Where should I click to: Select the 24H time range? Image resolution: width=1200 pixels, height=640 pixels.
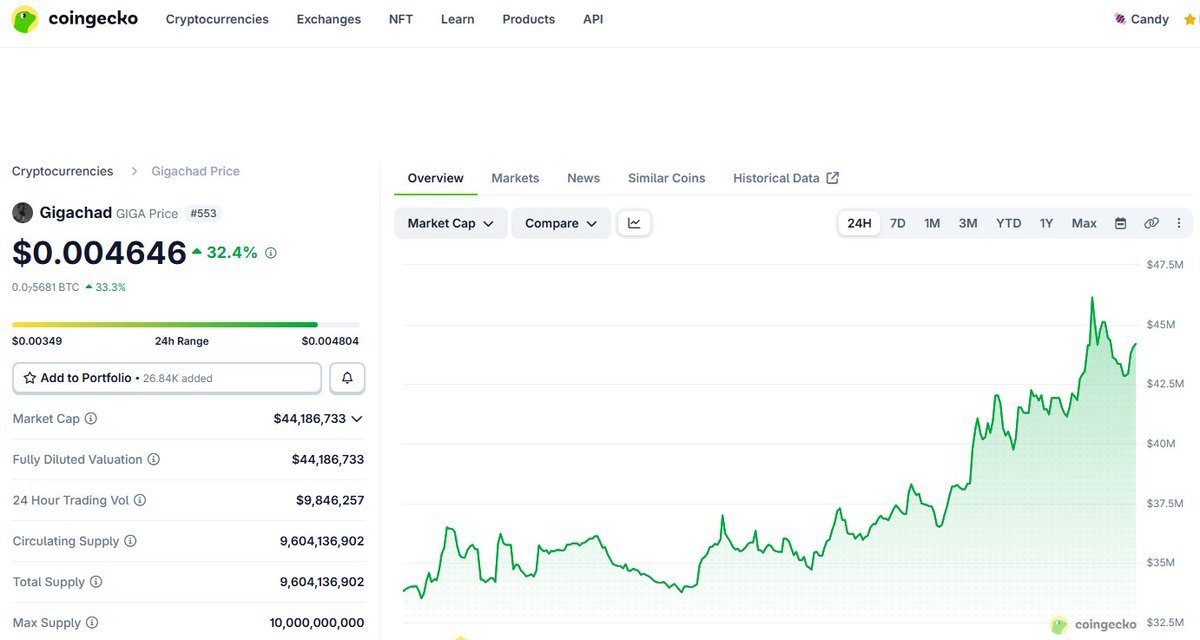[859, 223]
